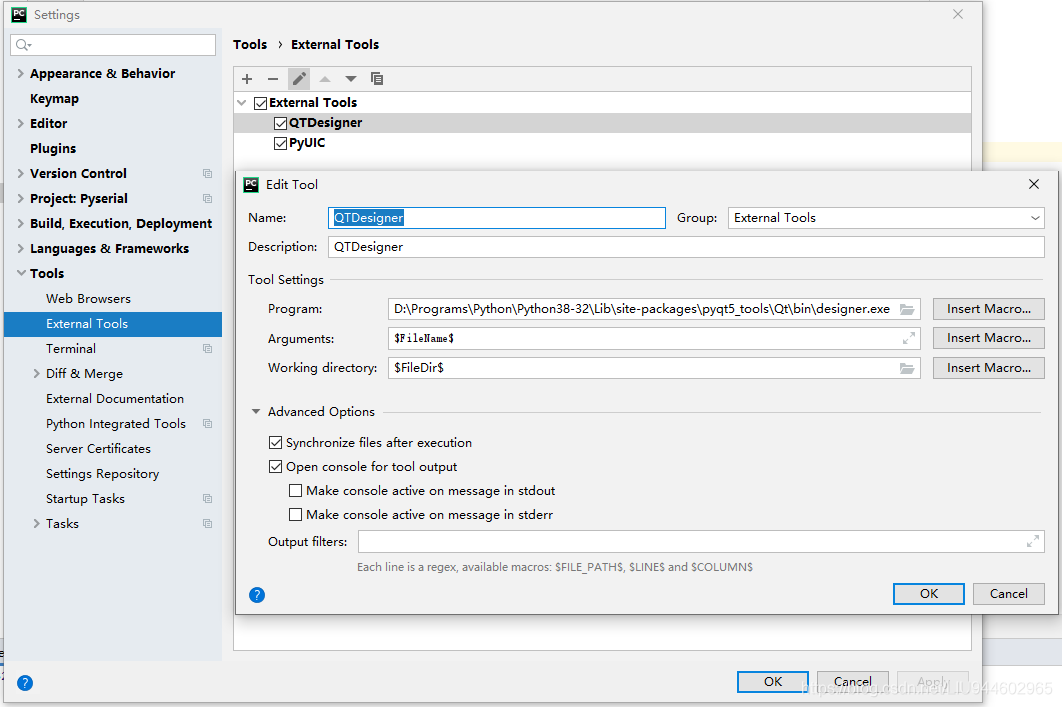Viewport: 1062px width, 707px height.
Task: Click project-level icon beside Python Integrated Tools
Action: tap(207, 424)
